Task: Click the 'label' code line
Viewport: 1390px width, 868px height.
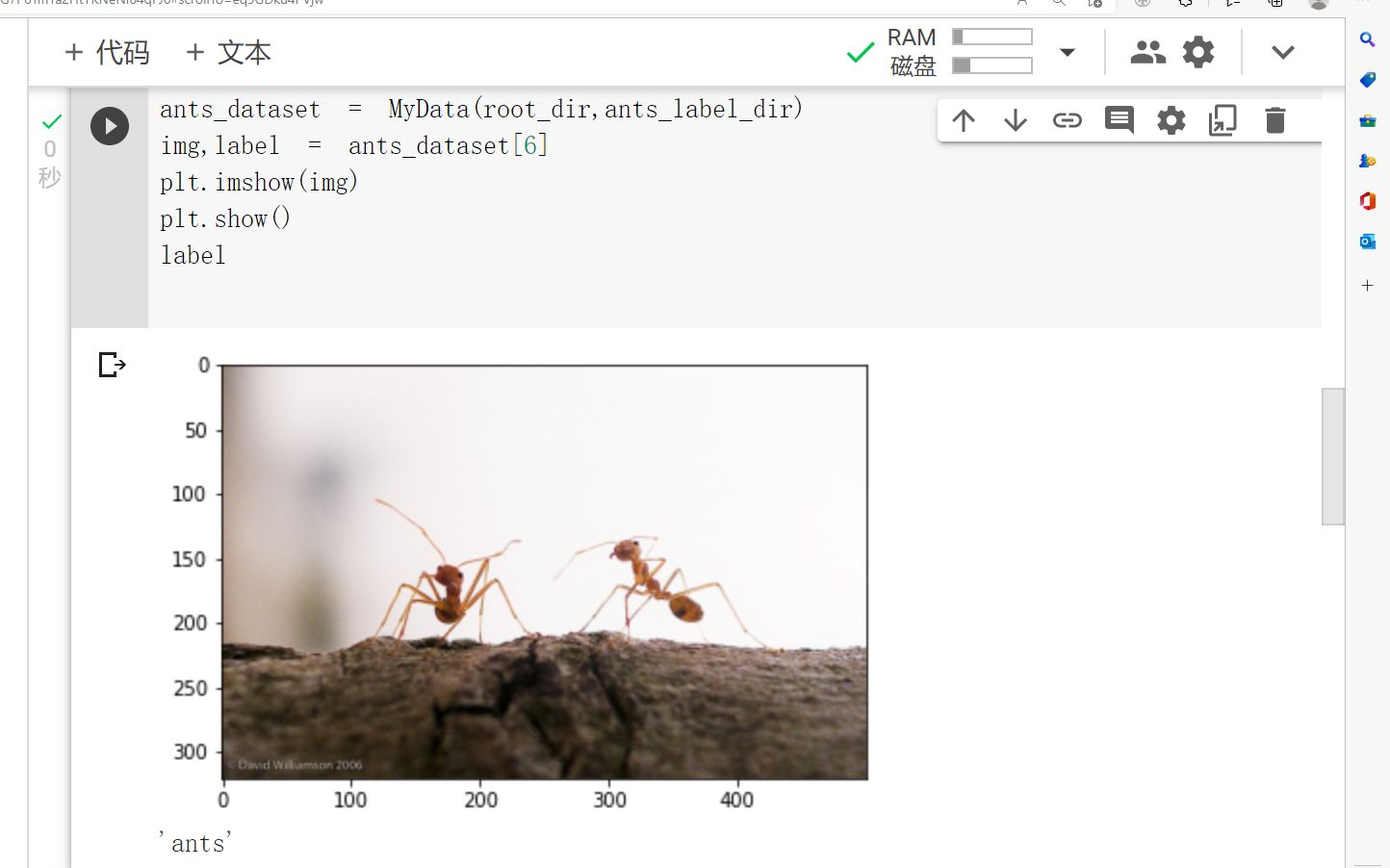Action: [x=193, y=255]
